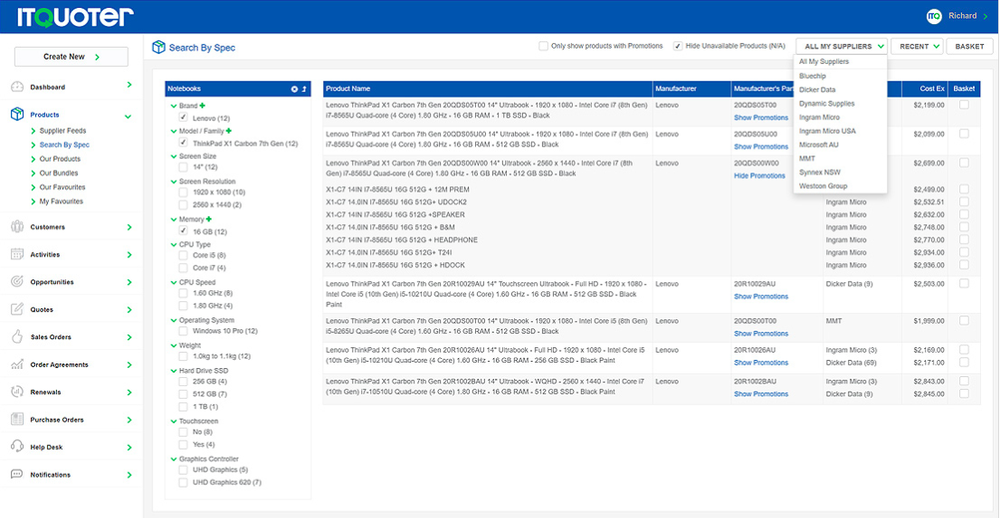Check the Core i7 (4) checkbox
1000x518 pixels.
183,268
